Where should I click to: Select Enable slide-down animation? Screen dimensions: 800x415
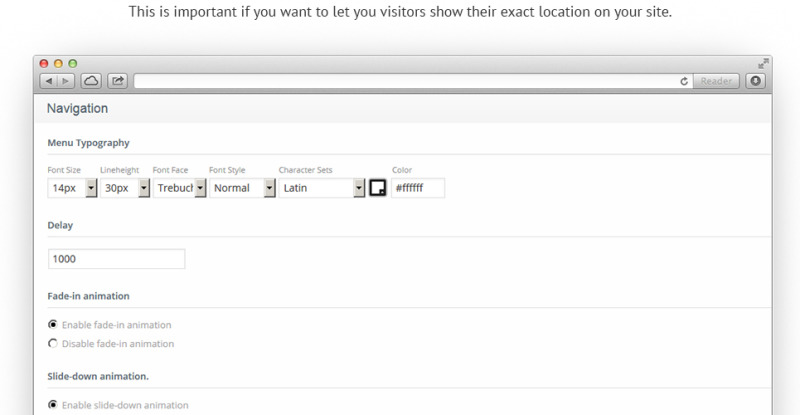click(x=53, y=405)
